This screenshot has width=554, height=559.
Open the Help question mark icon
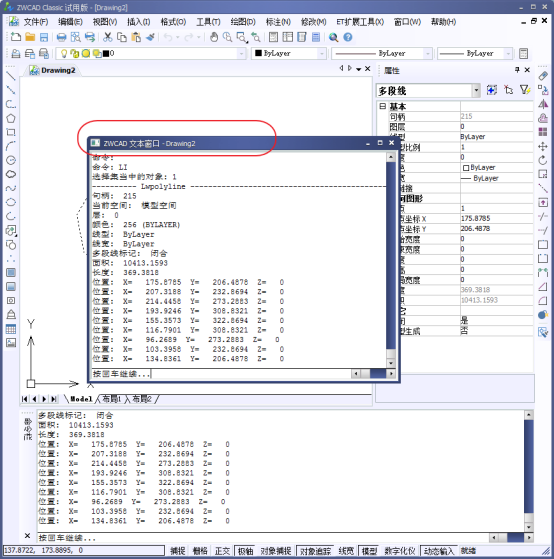(x=348, y=37)
